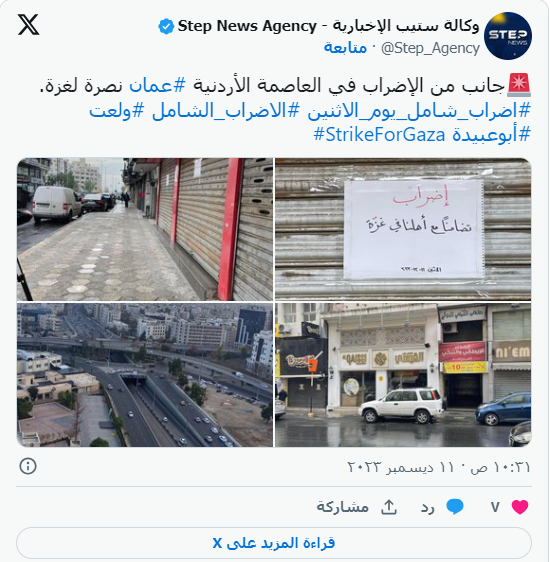Open the X logo link
Viewport: 550px width, 562px height.
(x=29, y=25)
